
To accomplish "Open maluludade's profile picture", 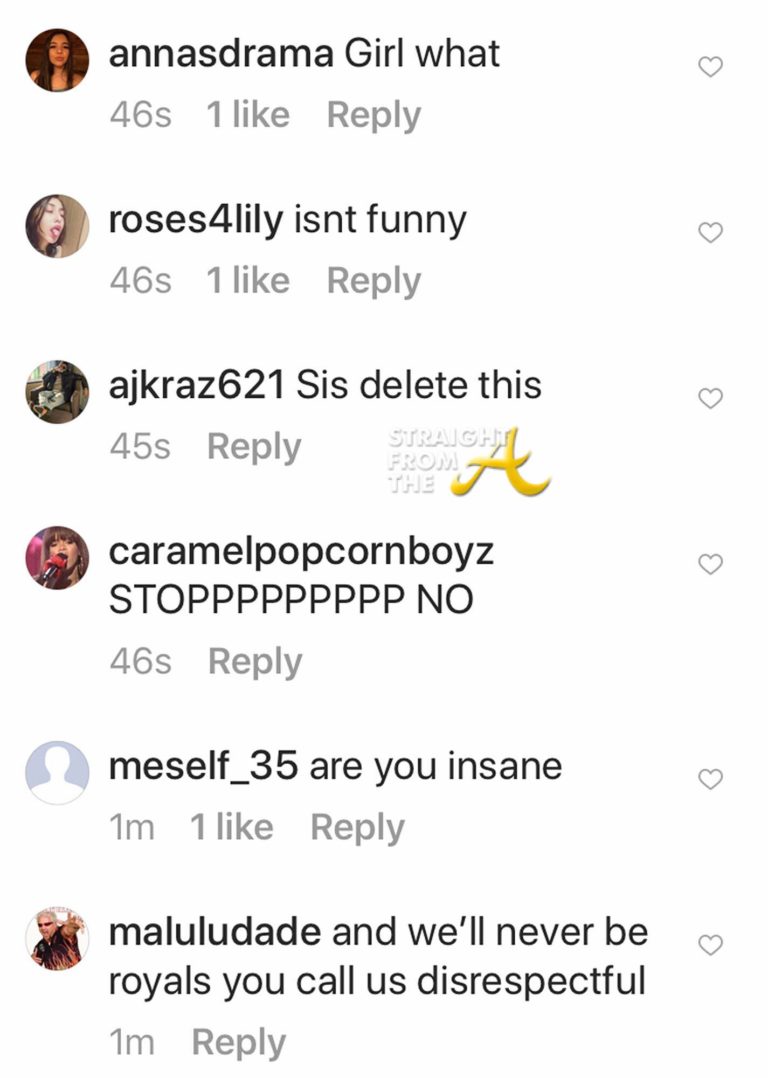I will tap(57, 938).
